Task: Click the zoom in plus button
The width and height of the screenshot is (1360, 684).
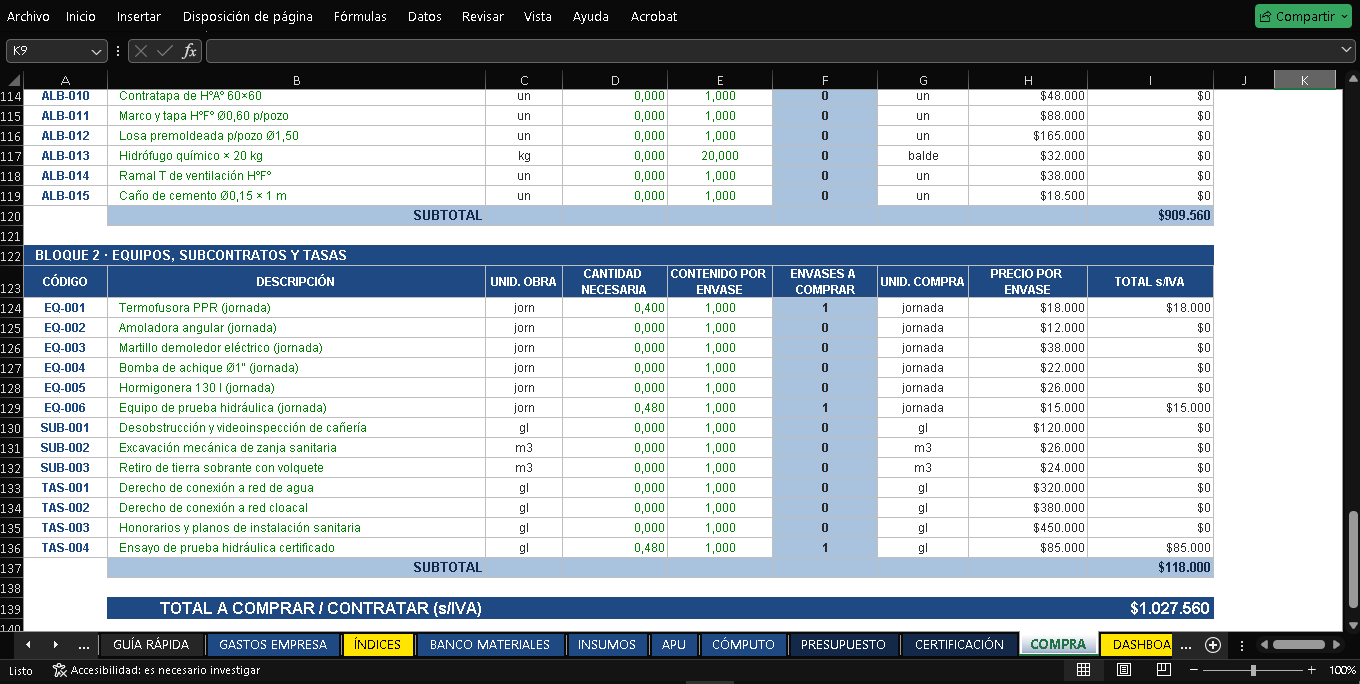Action: pos(1311,670)
